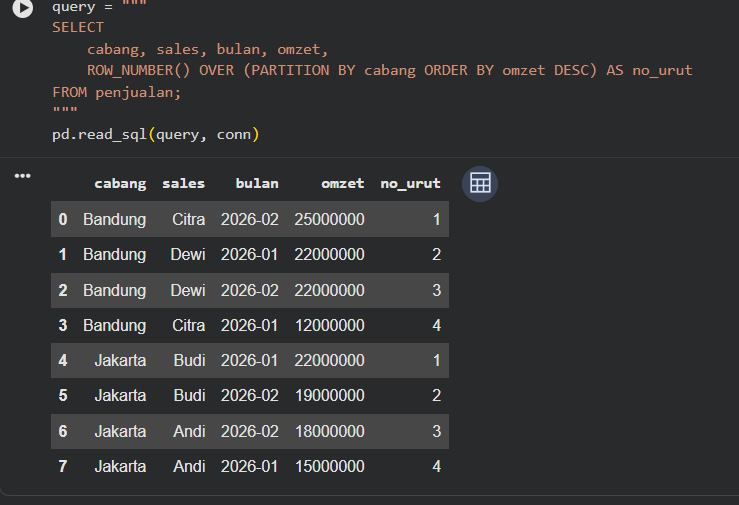Select row index 0 label
This screenshot has width=739, height=505.
[x=63, y=219]
